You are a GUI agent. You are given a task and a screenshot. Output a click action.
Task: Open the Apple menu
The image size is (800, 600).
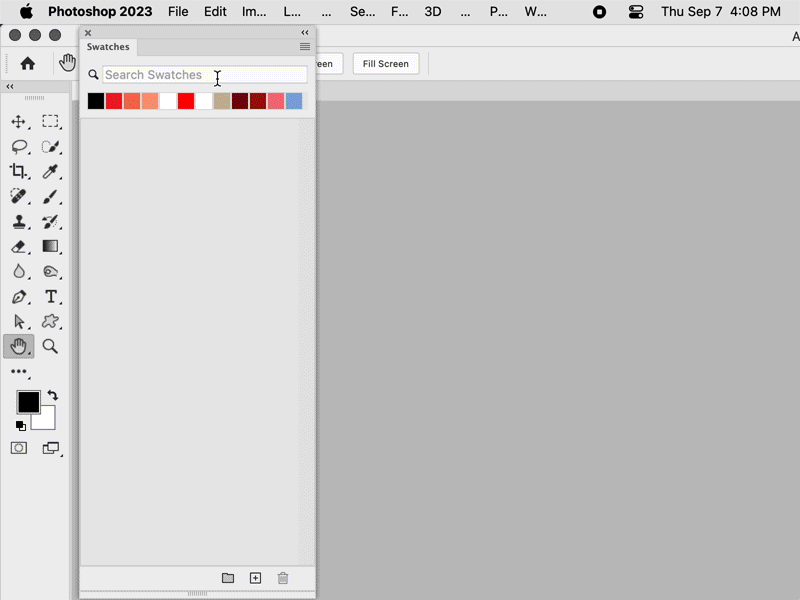27,11
